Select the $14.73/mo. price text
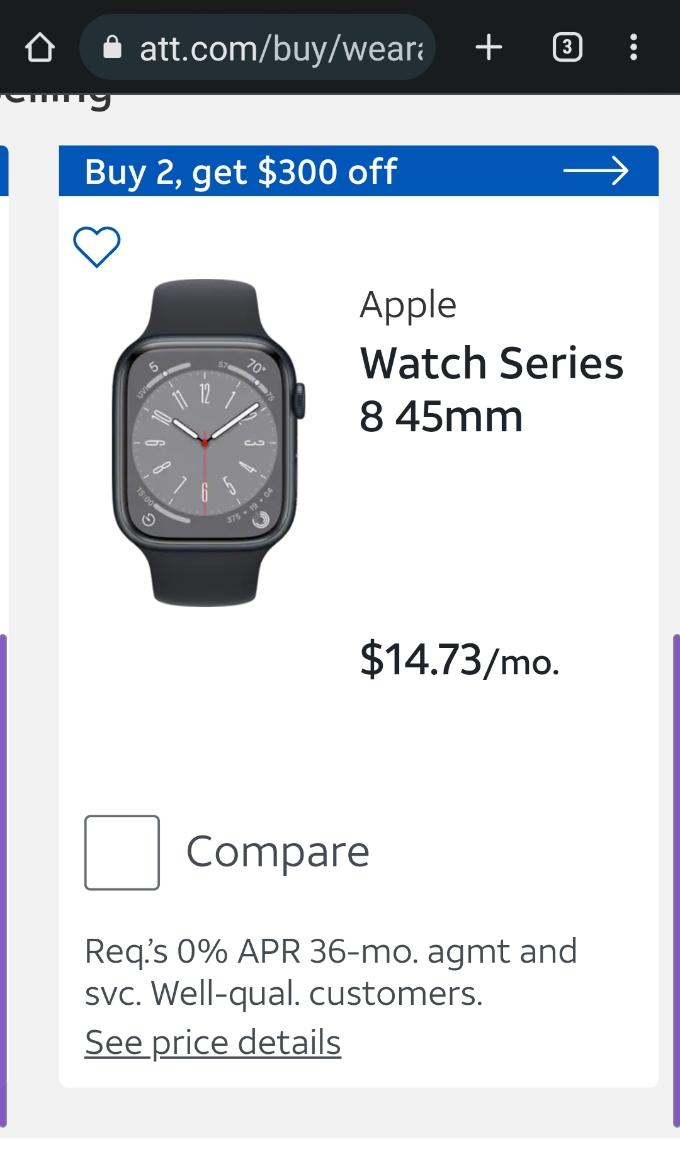680x1161 pixels. tap(459, 660)
